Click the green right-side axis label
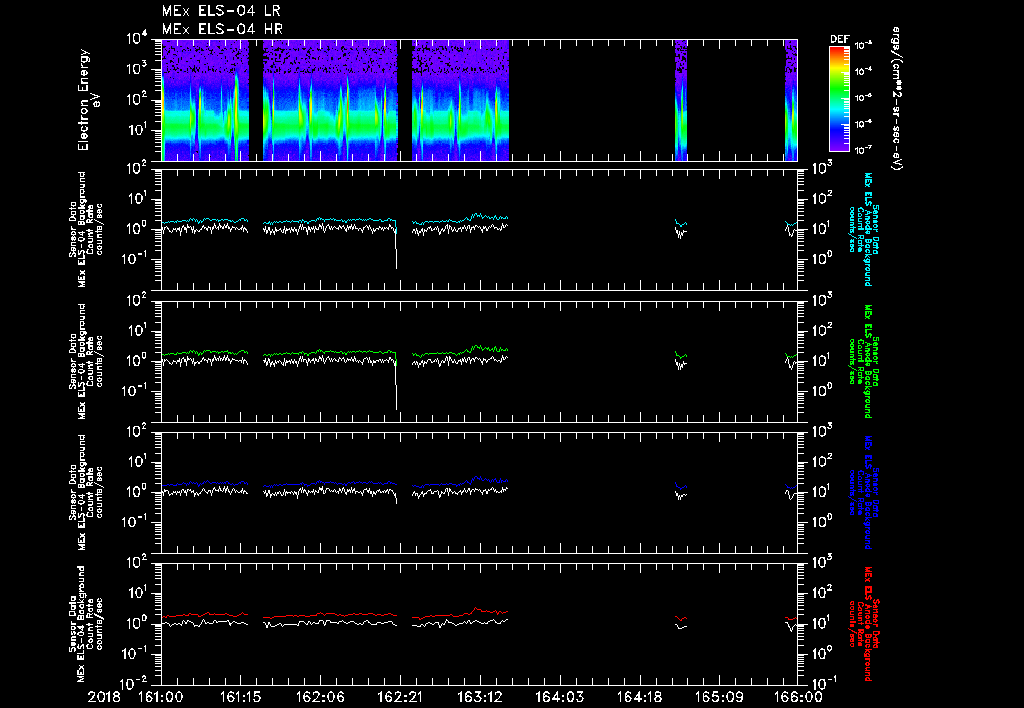This screenshot has width=1024, height=708. (x=862, y=361)
